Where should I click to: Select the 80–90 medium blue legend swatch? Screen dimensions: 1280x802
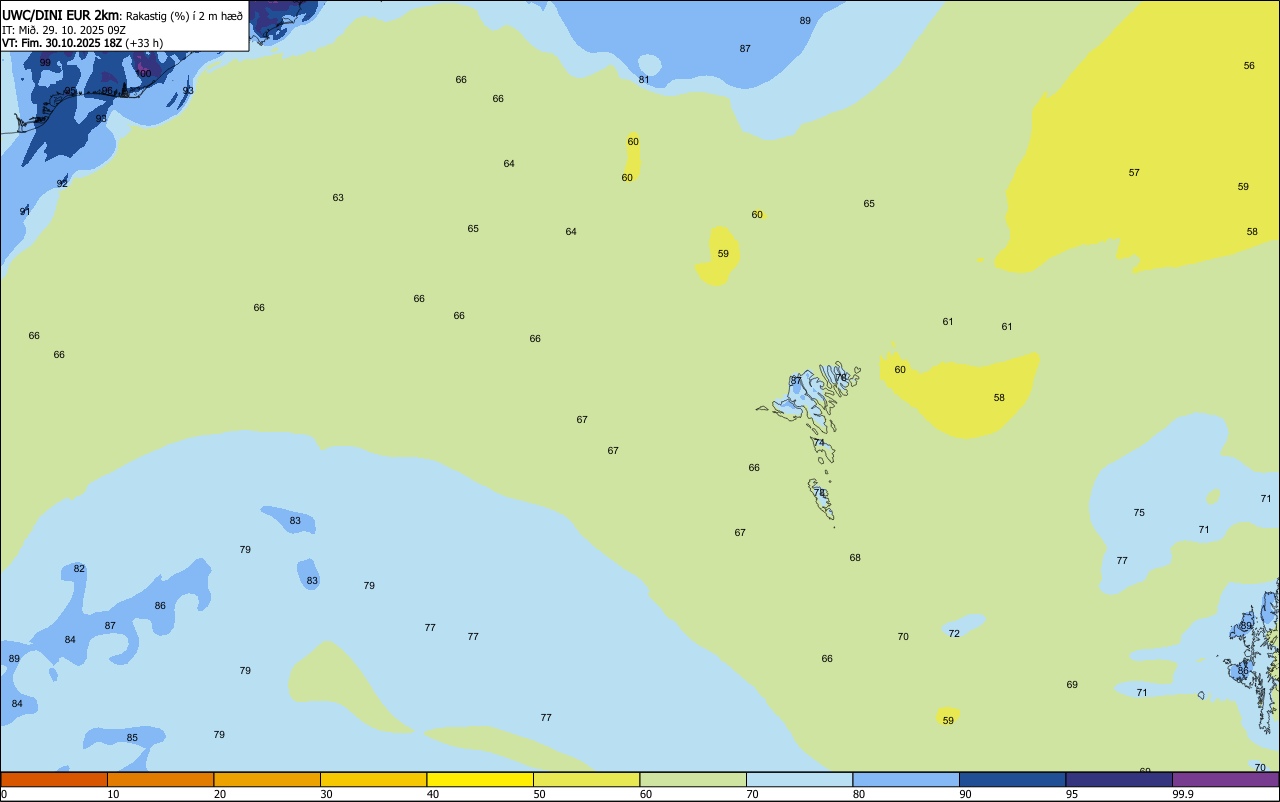906,779
